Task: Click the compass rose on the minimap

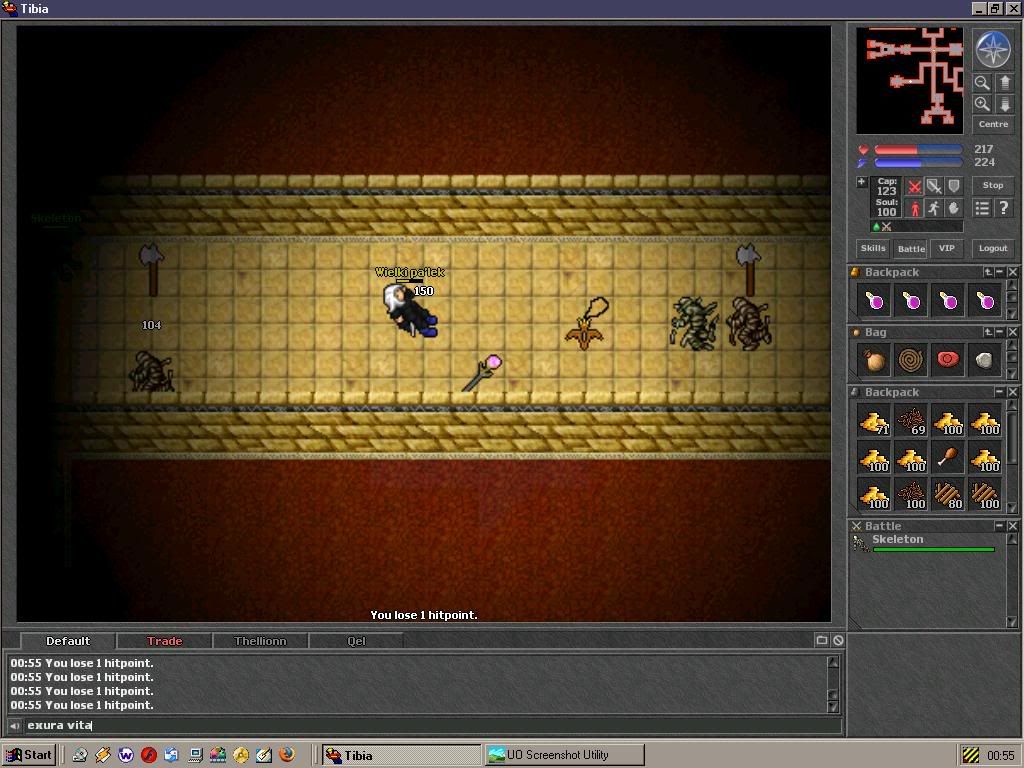Action: tap(993, 50)
